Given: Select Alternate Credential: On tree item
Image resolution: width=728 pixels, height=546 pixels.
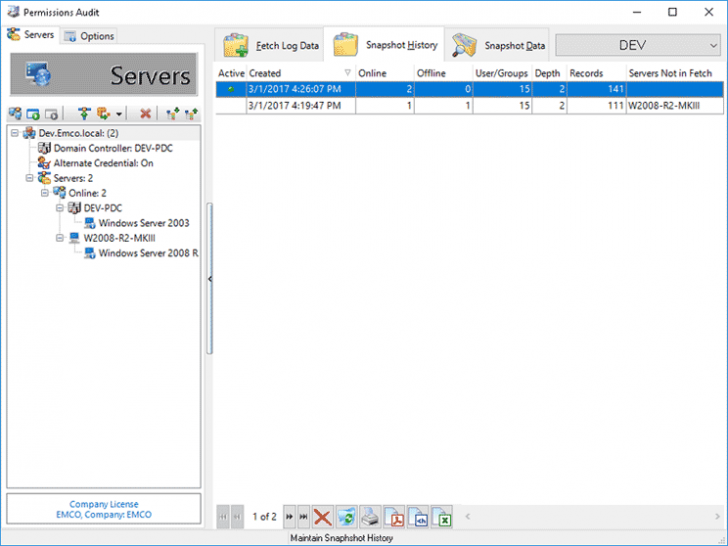Looking at the screenshot, I should [x=103, y=163].
